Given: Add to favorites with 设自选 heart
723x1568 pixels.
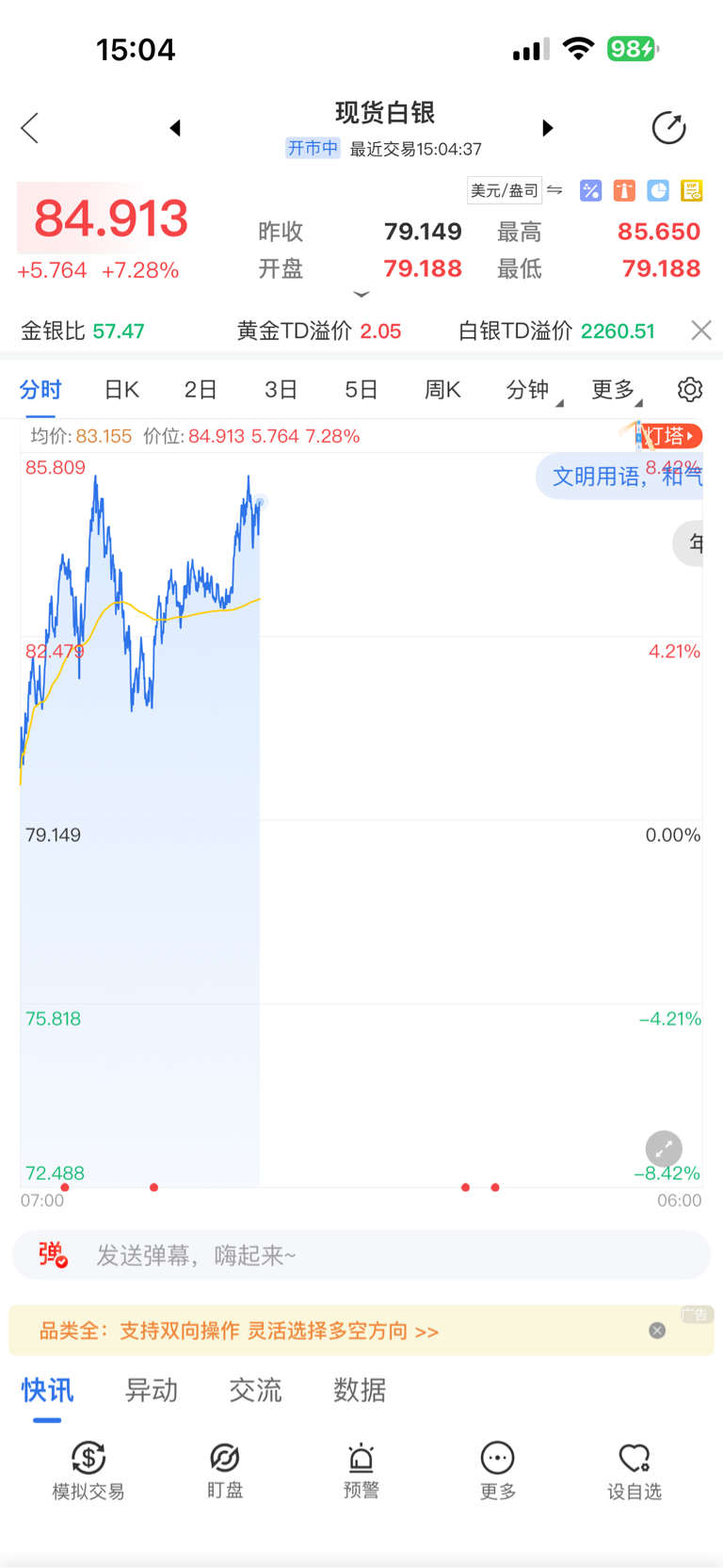Looking at the screenshot, I should [634, 1469].
